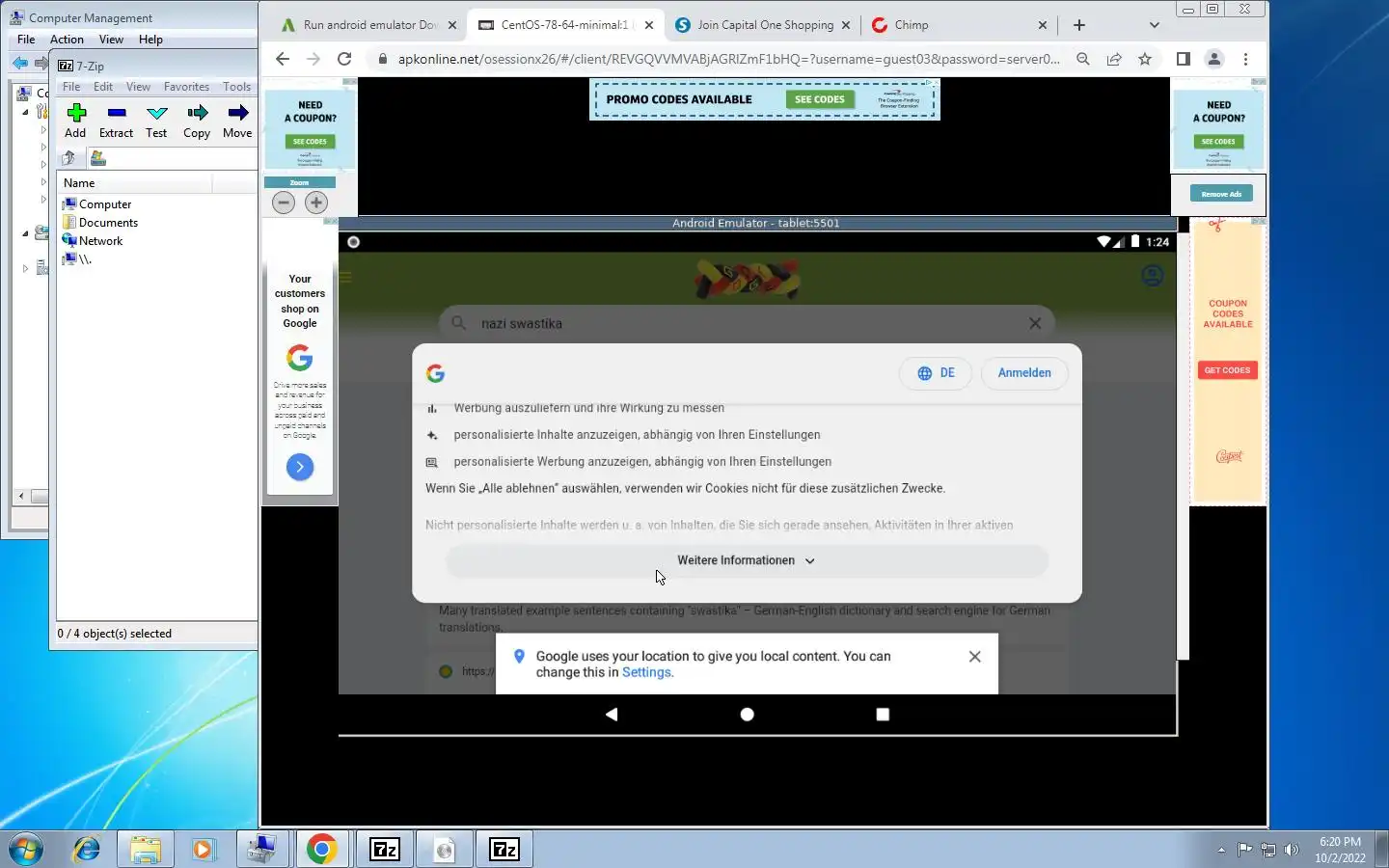Image resolution: width=1389 pixels, height=868 pixels.
Task: Close the CentOS-78-64-minimal tab
Action: point(649,25)
